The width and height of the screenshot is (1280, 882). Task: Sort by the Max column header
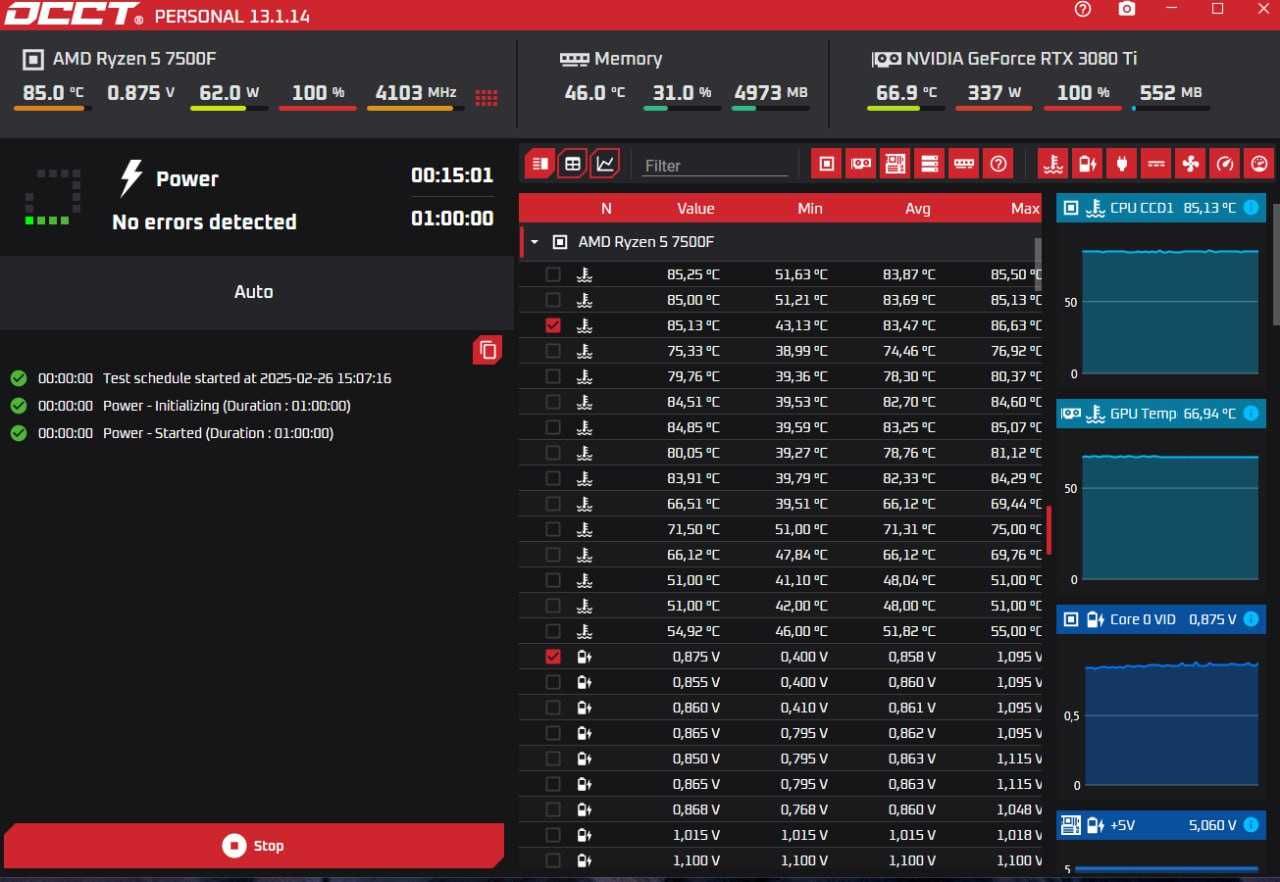pyautogui.click(x=1025, y=209)
